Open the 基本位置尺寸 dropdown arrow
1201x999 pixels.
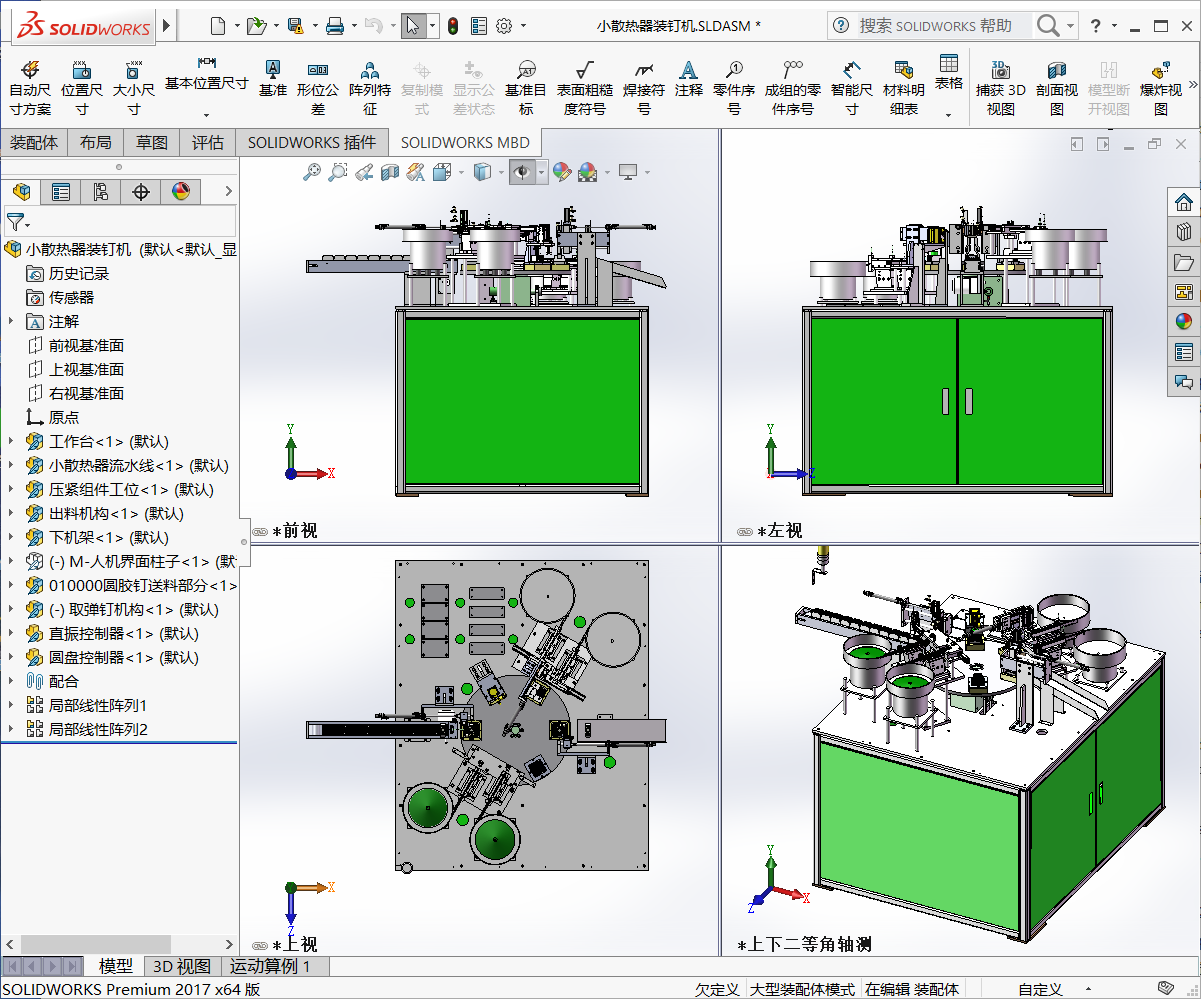point(206,114)
